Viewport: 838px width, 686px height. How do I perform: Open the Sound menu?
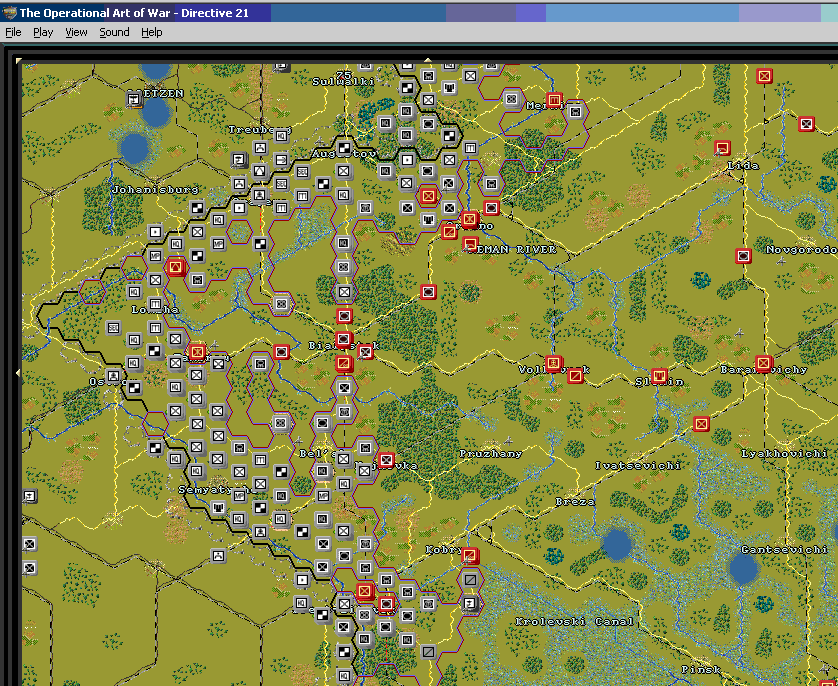[x=114, y=32]
